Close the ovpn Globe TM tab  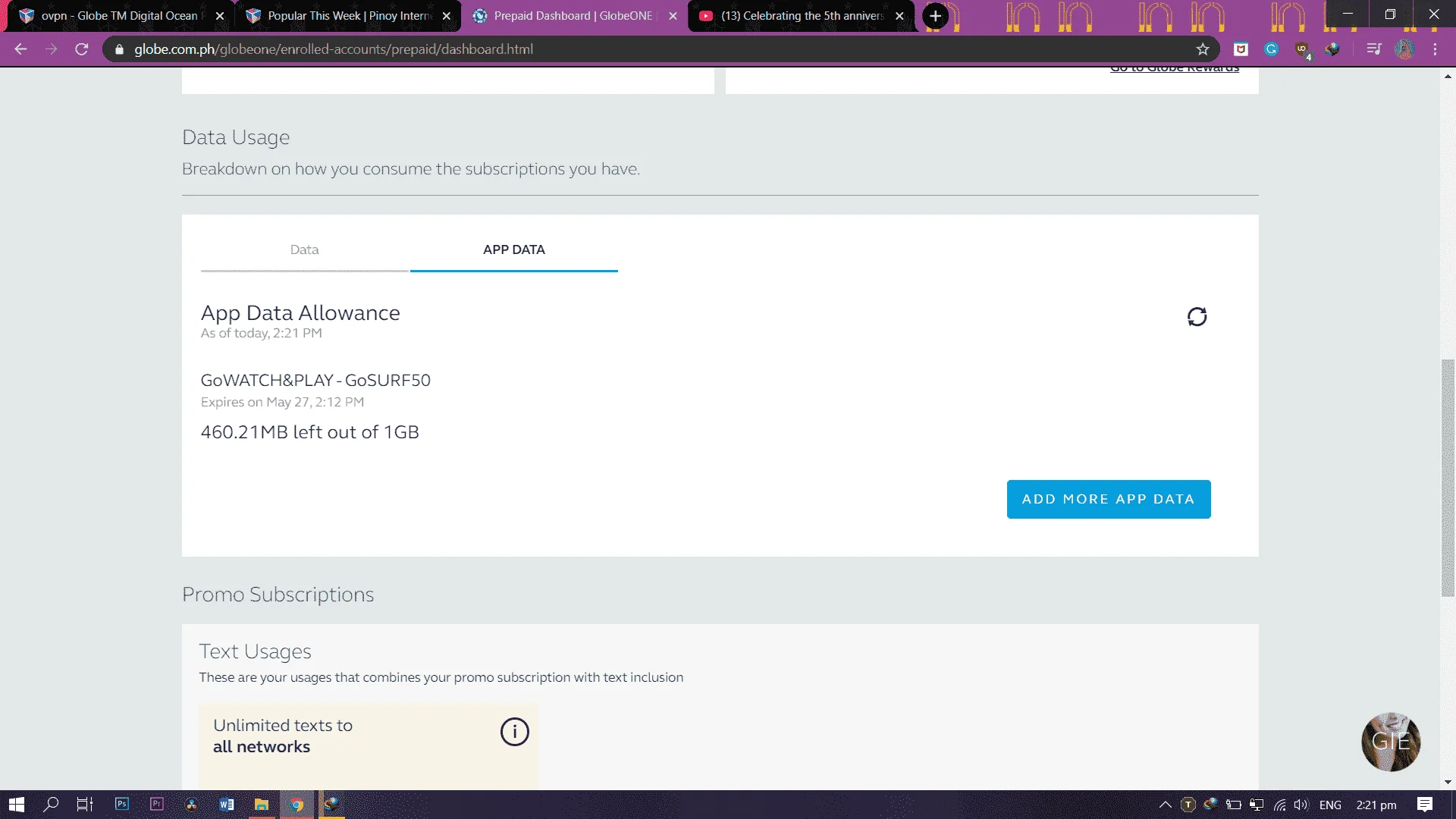(x=220, y=16)
